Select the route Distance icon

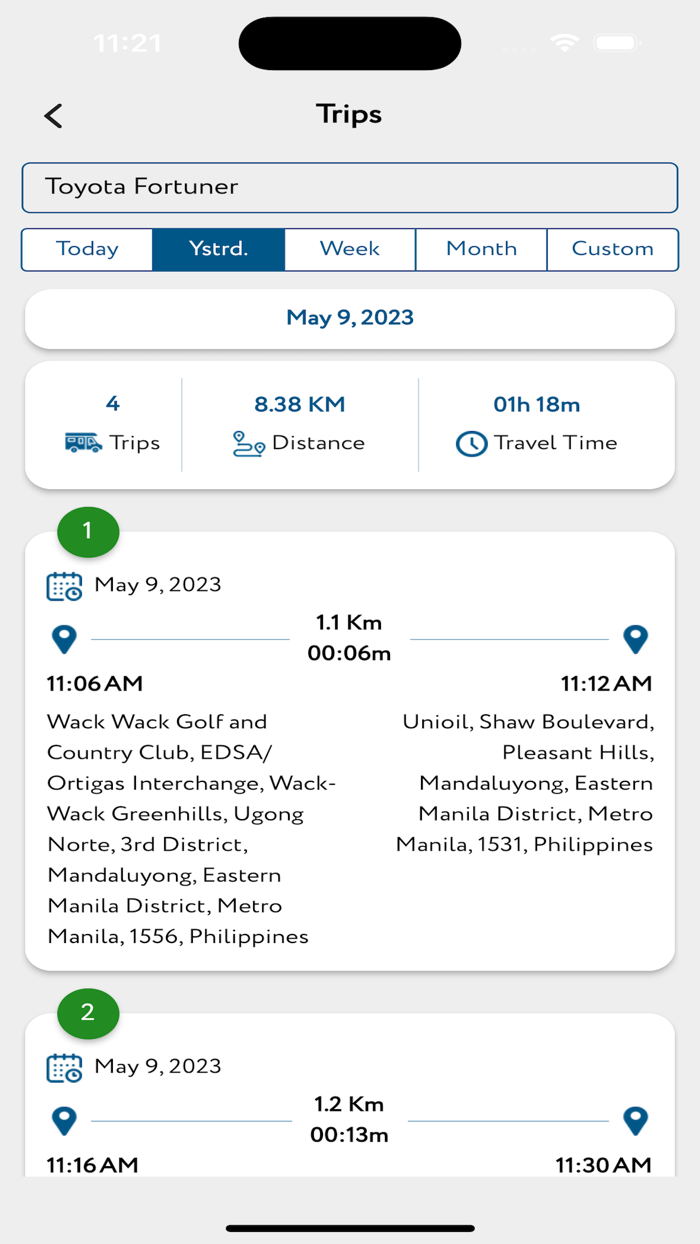click(246, 442)
